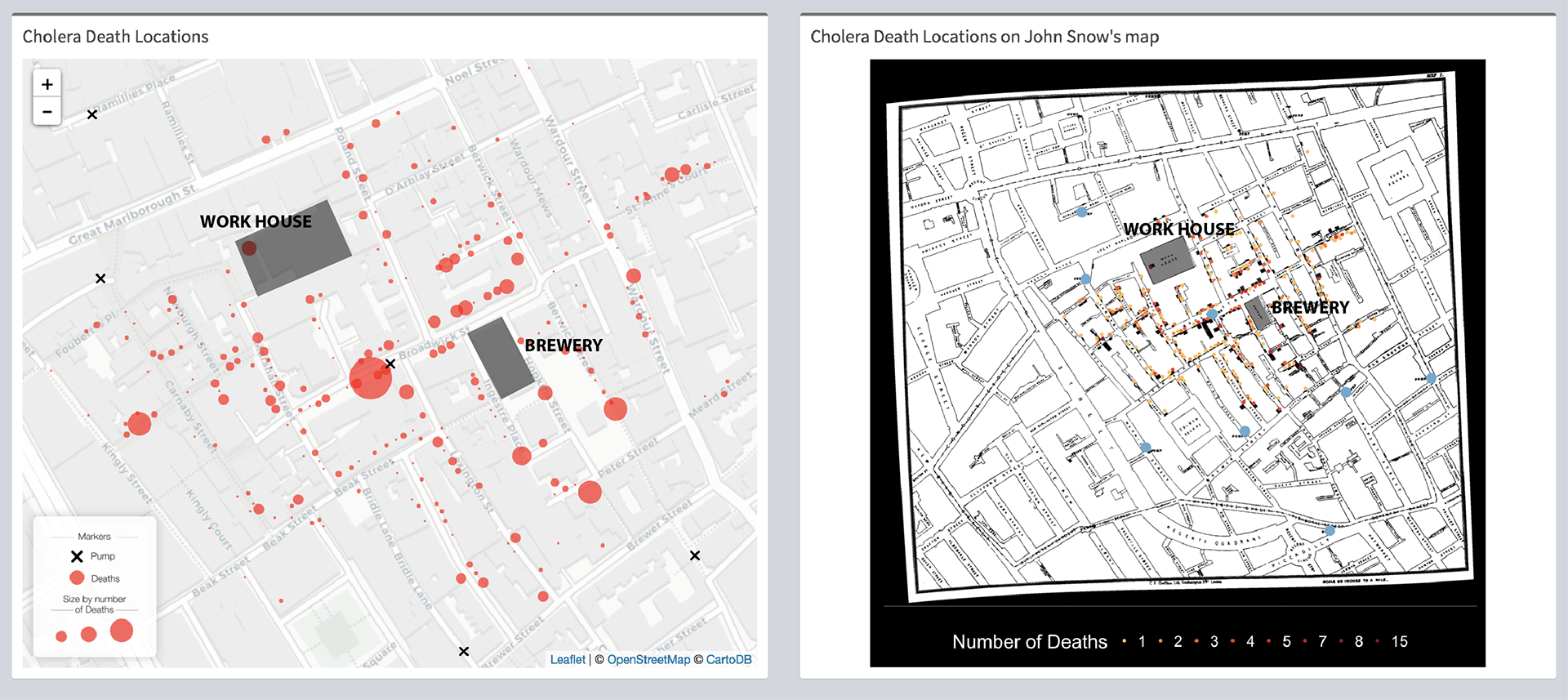This screenshot has height=700, width=1568.
Task: Click the bottom-most pump X marker
Action: pos(464,652)
